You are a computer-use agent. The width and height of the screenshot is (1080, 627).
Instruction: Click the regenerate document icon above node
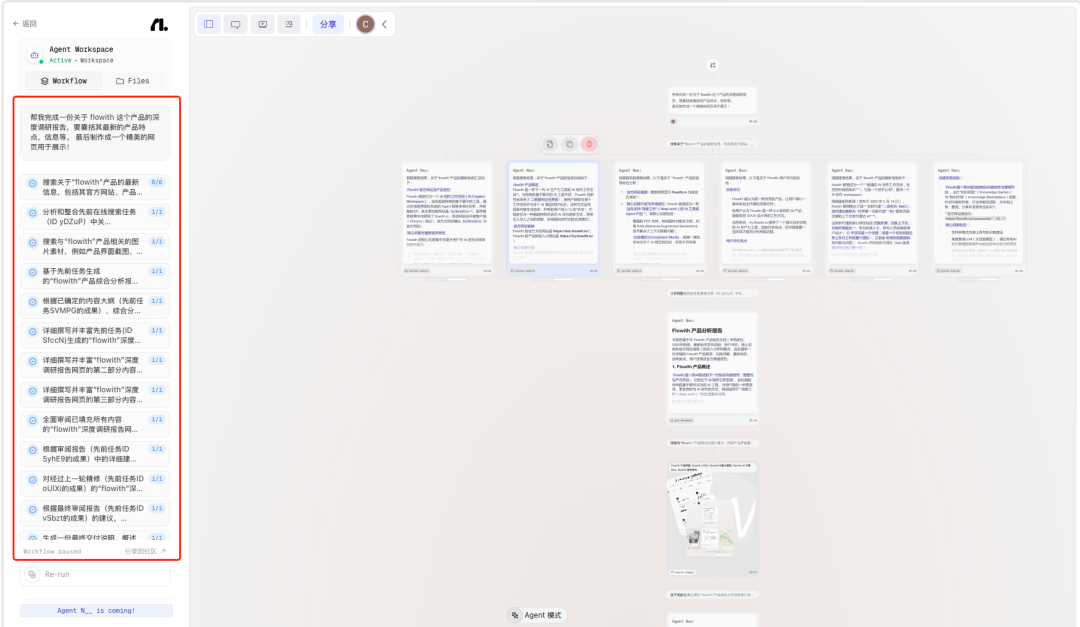point(550,144)
